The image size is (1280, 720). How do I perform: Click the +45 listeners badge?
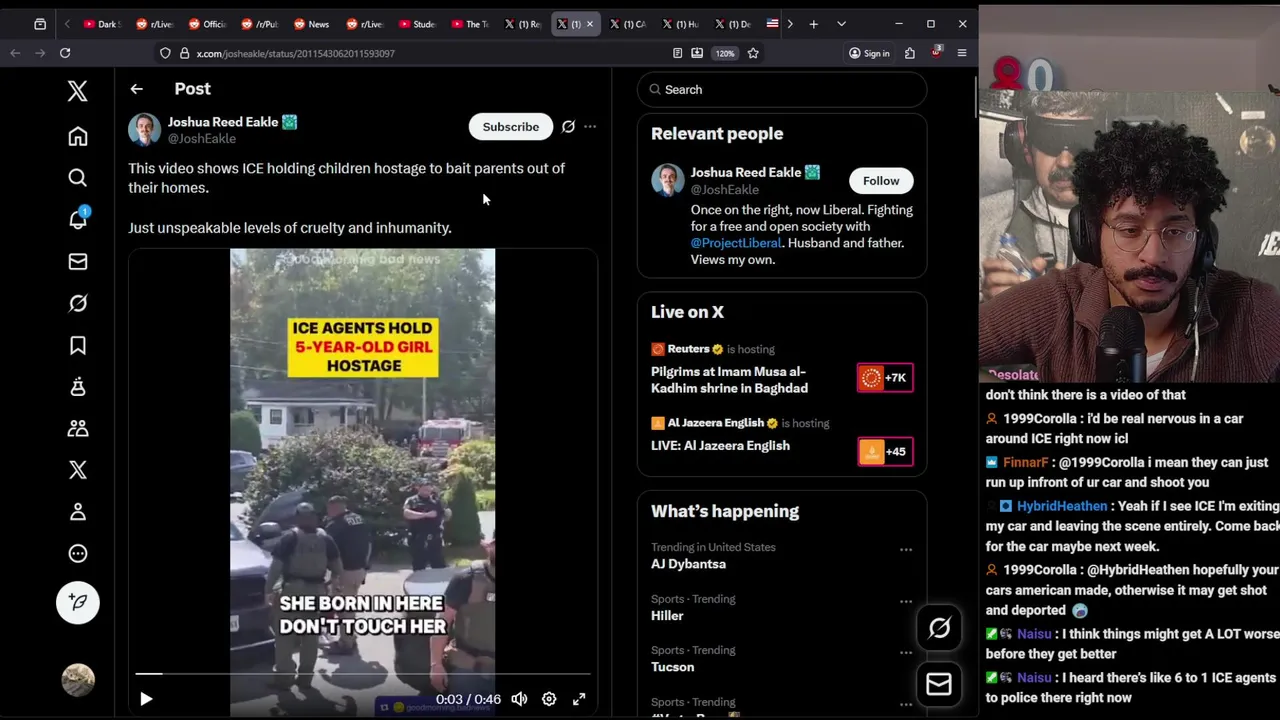[x=885, y=452]
